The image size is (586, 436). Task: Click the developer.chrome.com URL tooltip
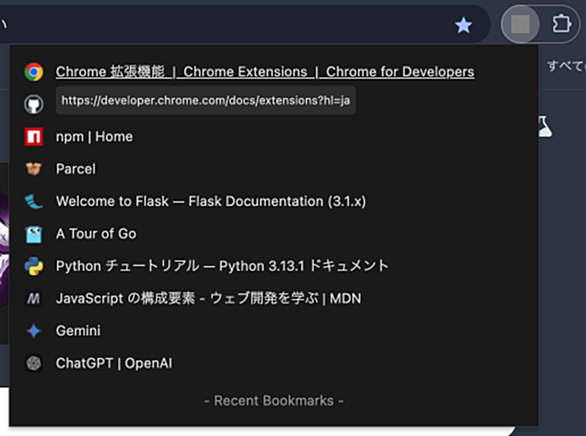(x=206, y=101)
